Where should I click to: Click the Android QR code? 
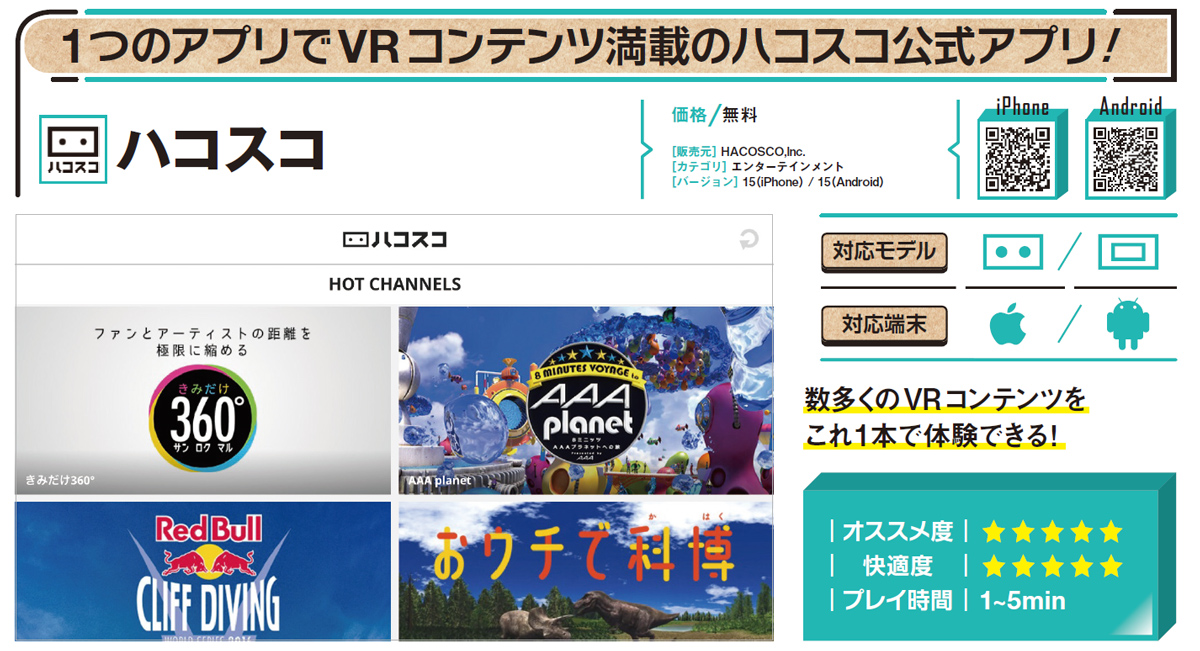pyautogui.click(x=1126, y=157)
